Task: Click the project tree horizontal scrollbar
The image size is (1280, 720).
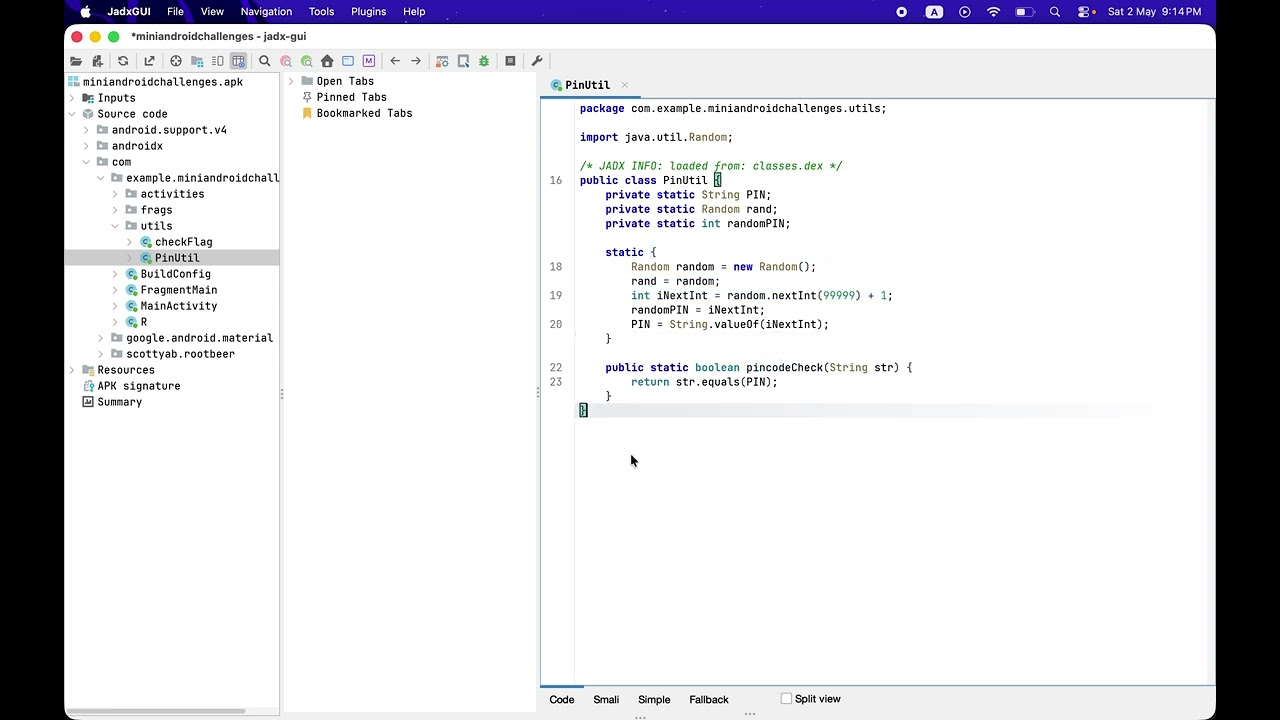Action: click(x=156, y=711)
